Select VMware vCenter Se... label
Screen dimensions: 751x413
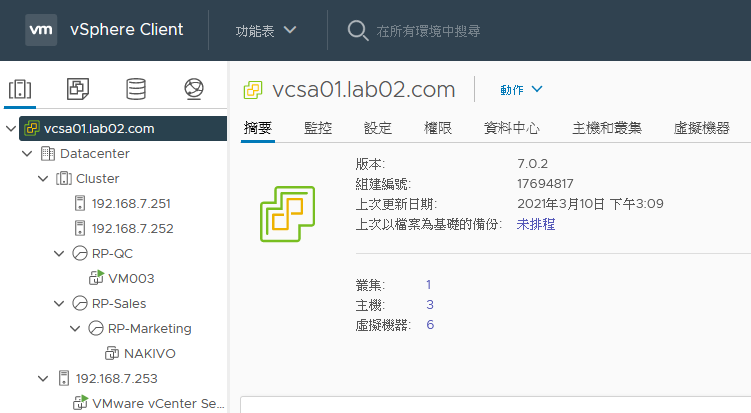pos(158,403)
